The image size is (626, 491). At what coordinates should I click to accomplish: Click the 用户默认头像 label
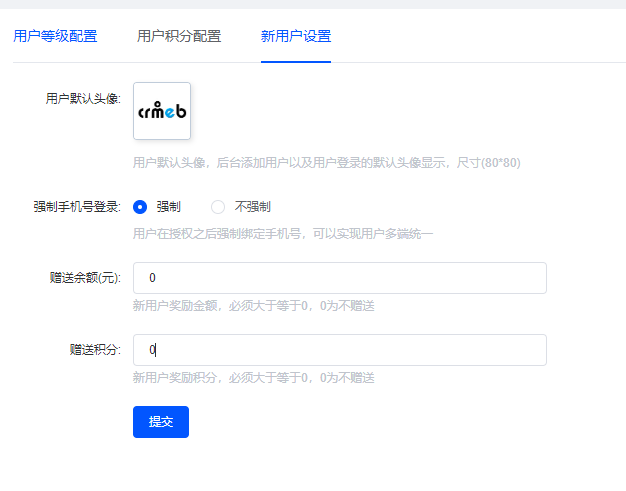coord(83,99)
